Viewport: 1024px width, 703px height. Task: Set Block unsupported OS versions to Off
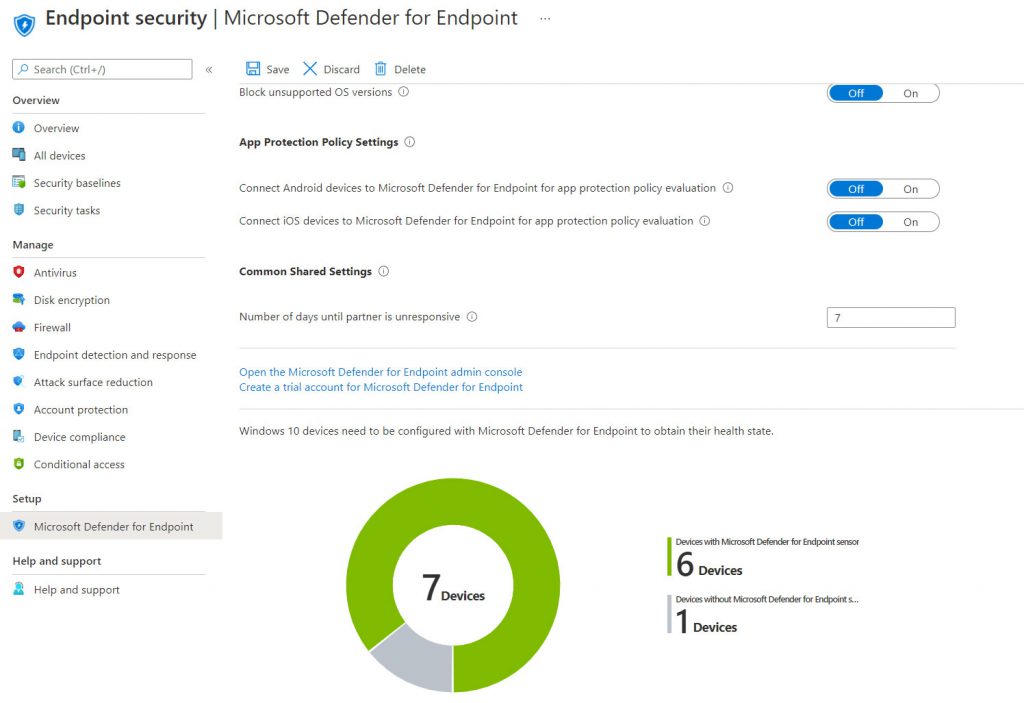856,93
